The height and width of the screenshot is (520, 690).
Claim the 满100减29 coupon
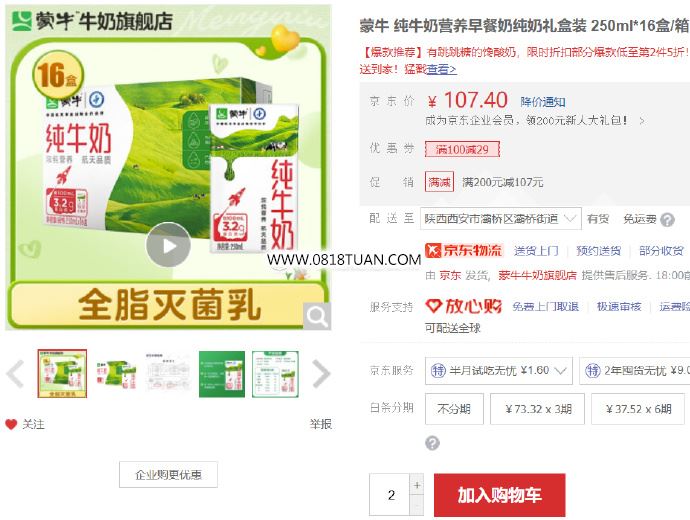[x=462, y=149]
